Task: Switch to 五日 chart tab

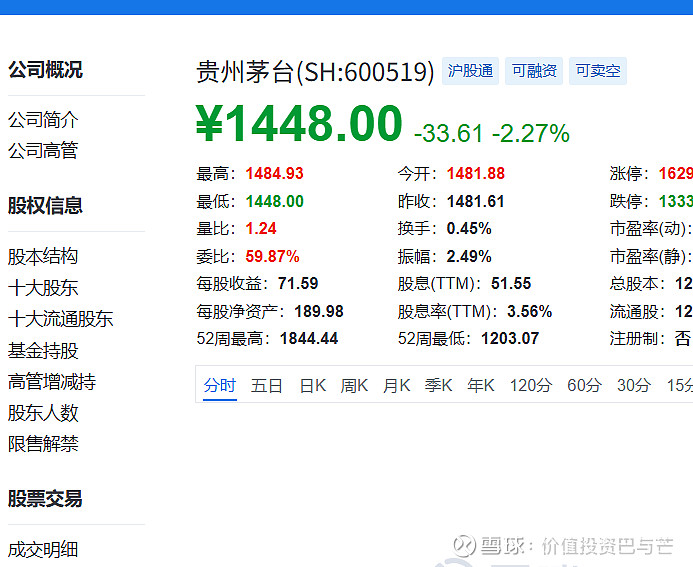Action: tap(267, 385)
